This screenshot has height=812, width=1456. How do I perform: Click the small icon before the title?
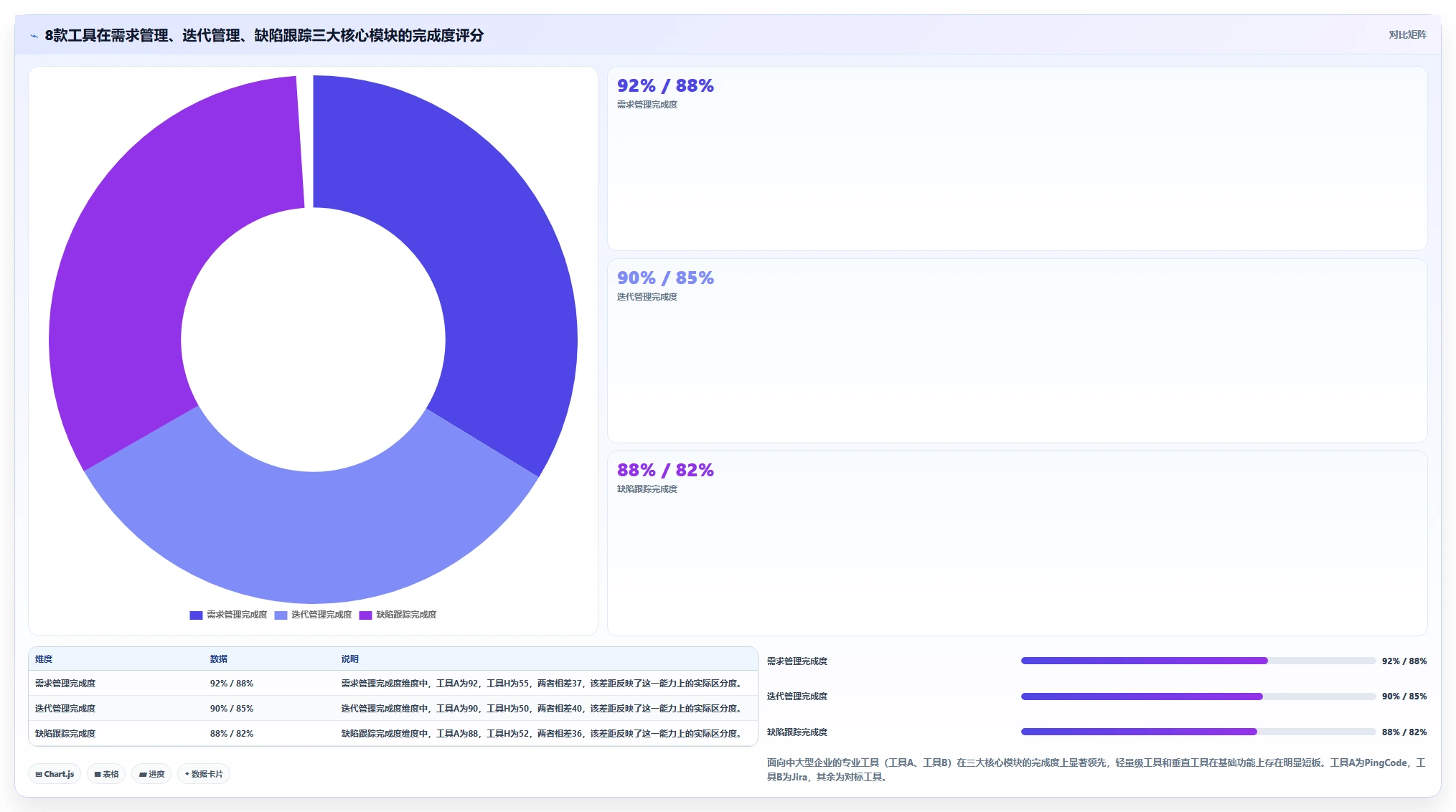(34, 36)
